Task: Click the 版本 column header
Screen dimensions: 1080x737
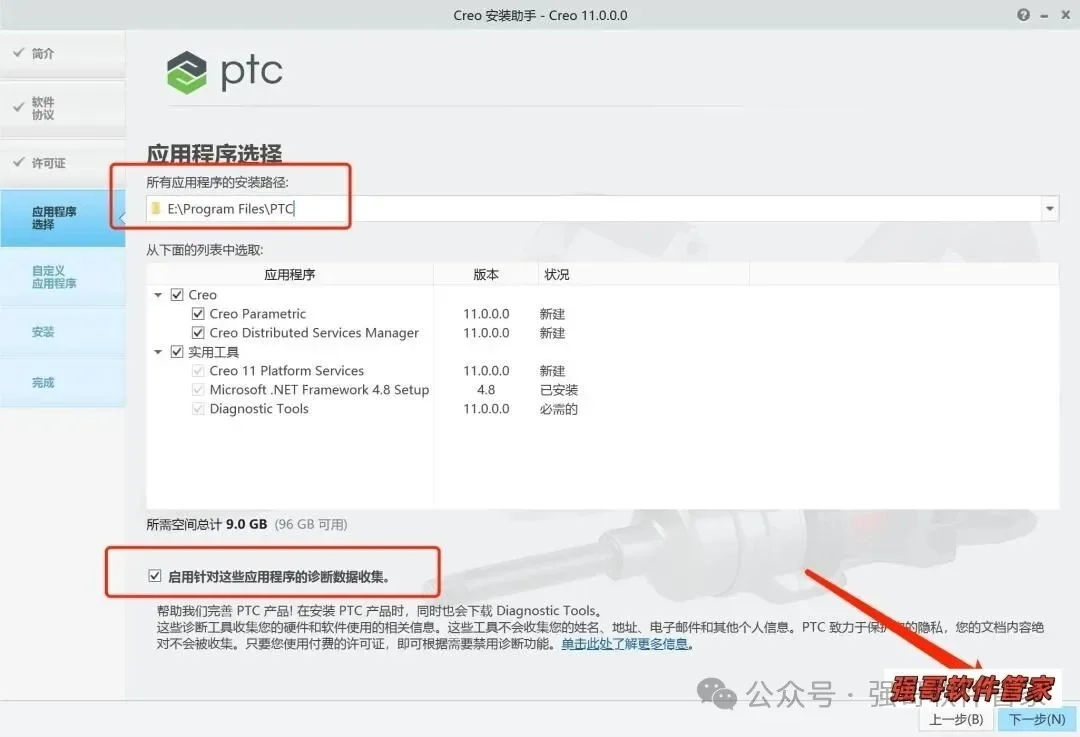Action: coord(486,274)
